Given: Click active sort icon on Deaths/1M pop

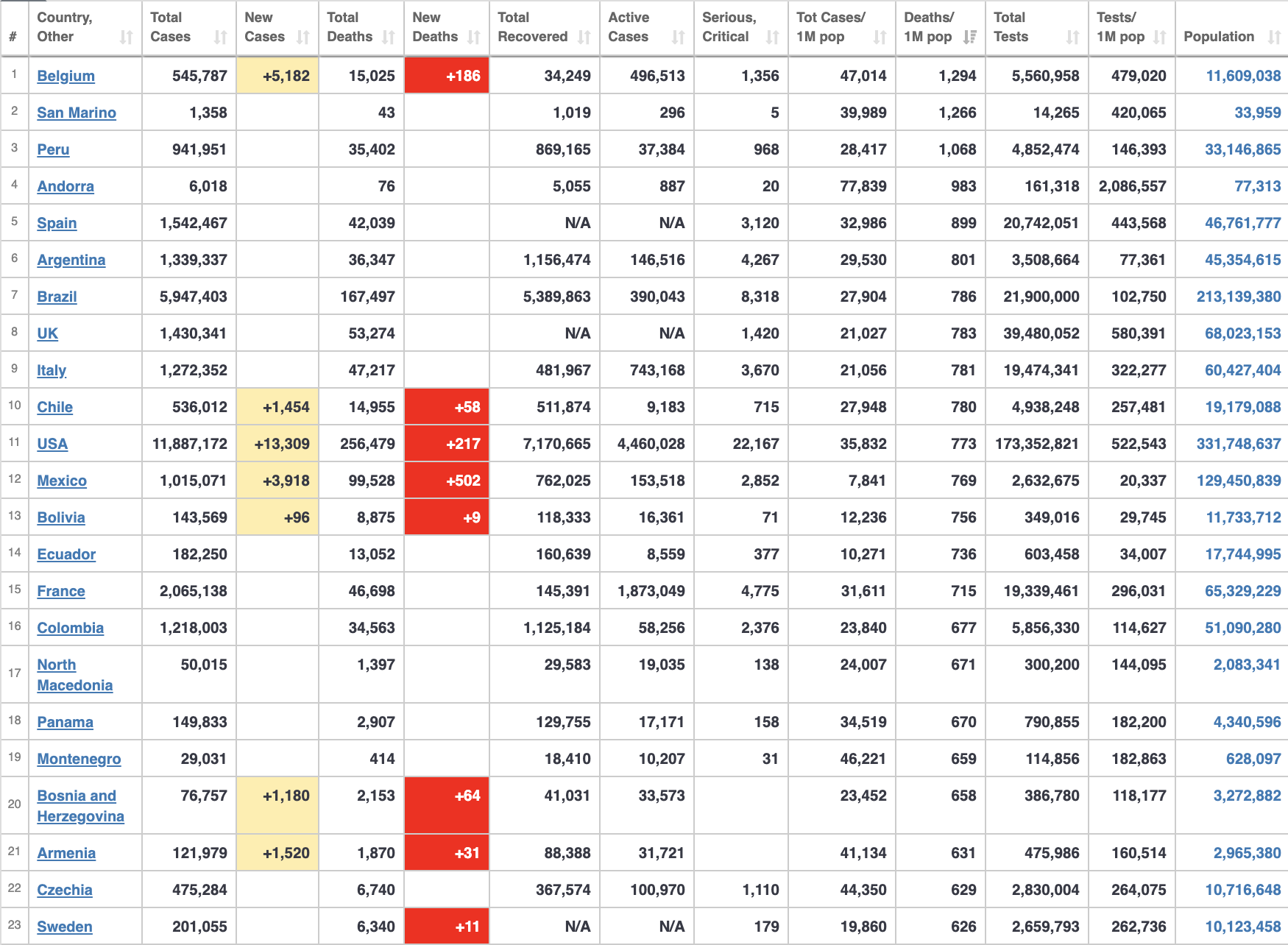Looking at the screenshot, I should click(969, 37).
